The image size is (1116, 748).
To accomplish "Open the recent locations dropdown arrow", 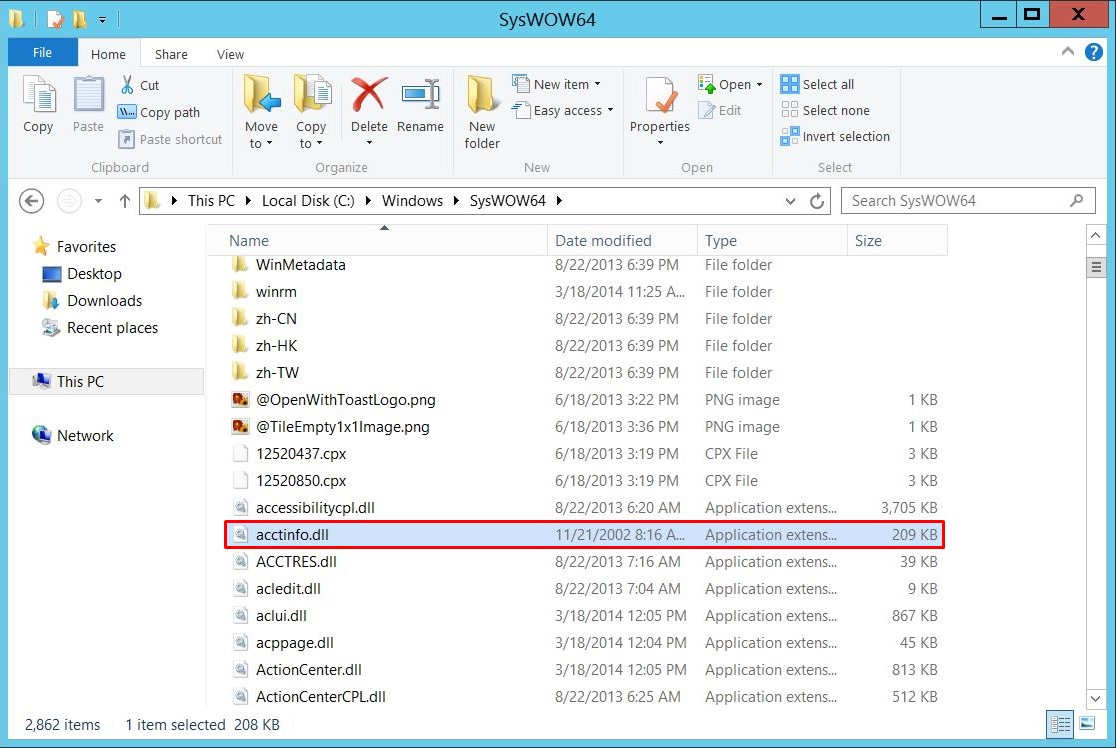I will (x=98, y=201).
